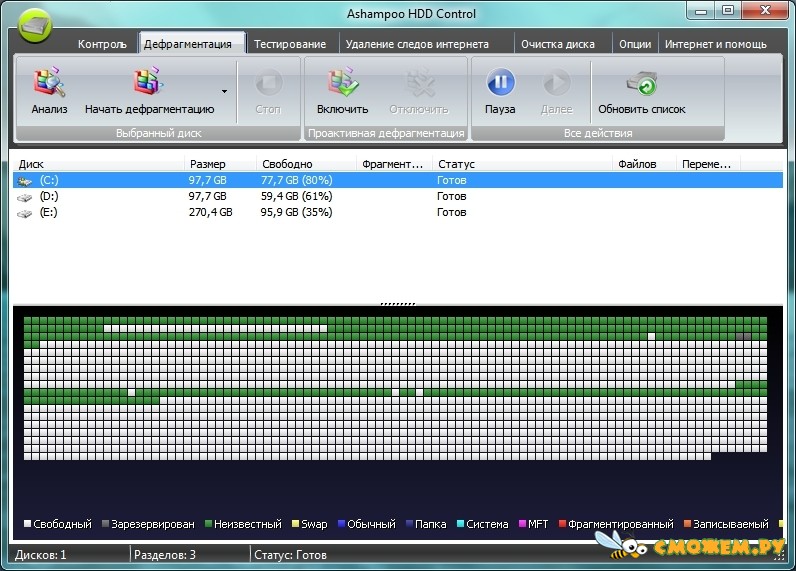The width and height of the screenshot is (796, 571).
Task: Click the Зарезервирован legend swatch
Action: [106, 523]
